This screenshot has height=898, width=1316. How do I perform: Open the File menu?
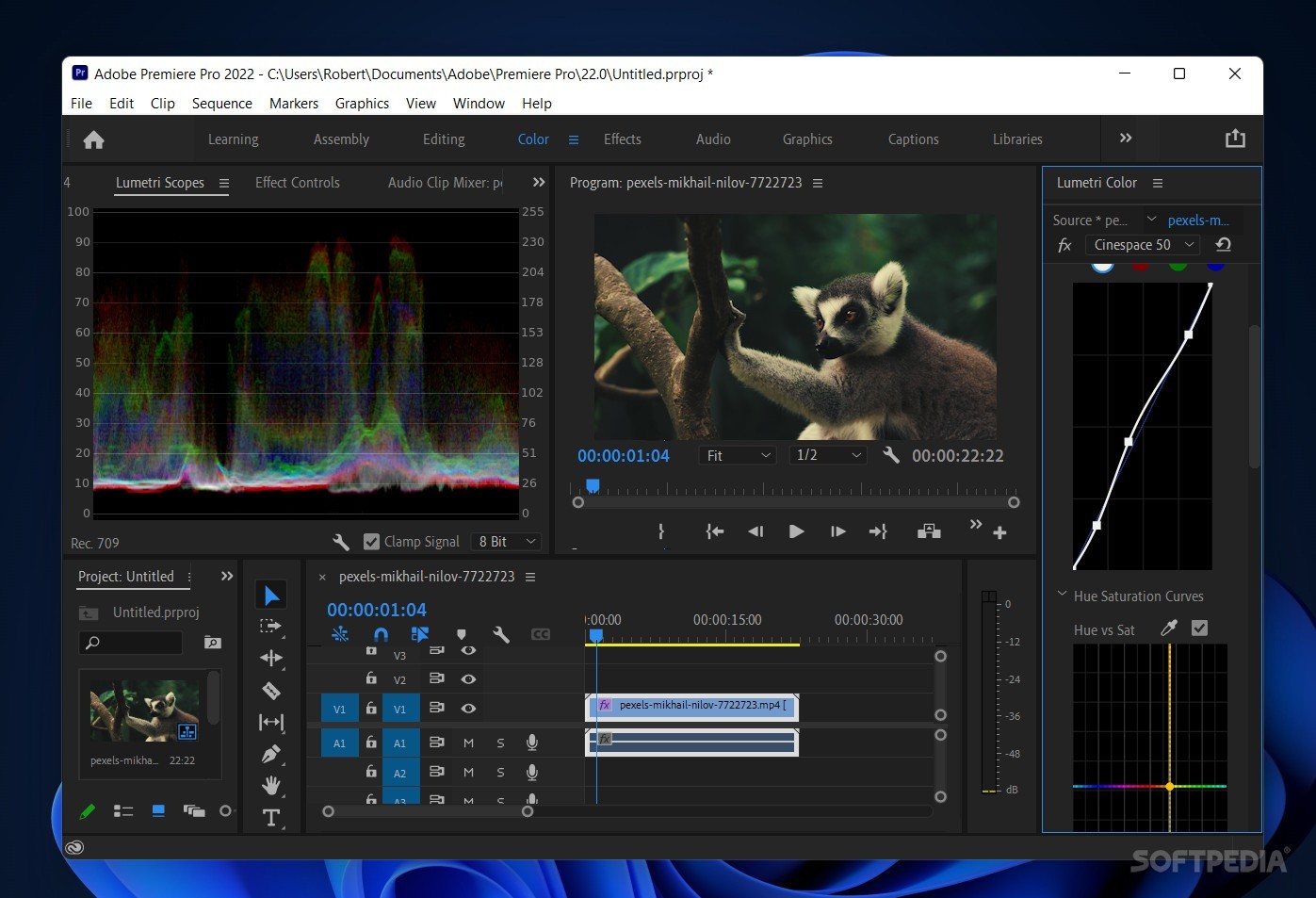81,104
